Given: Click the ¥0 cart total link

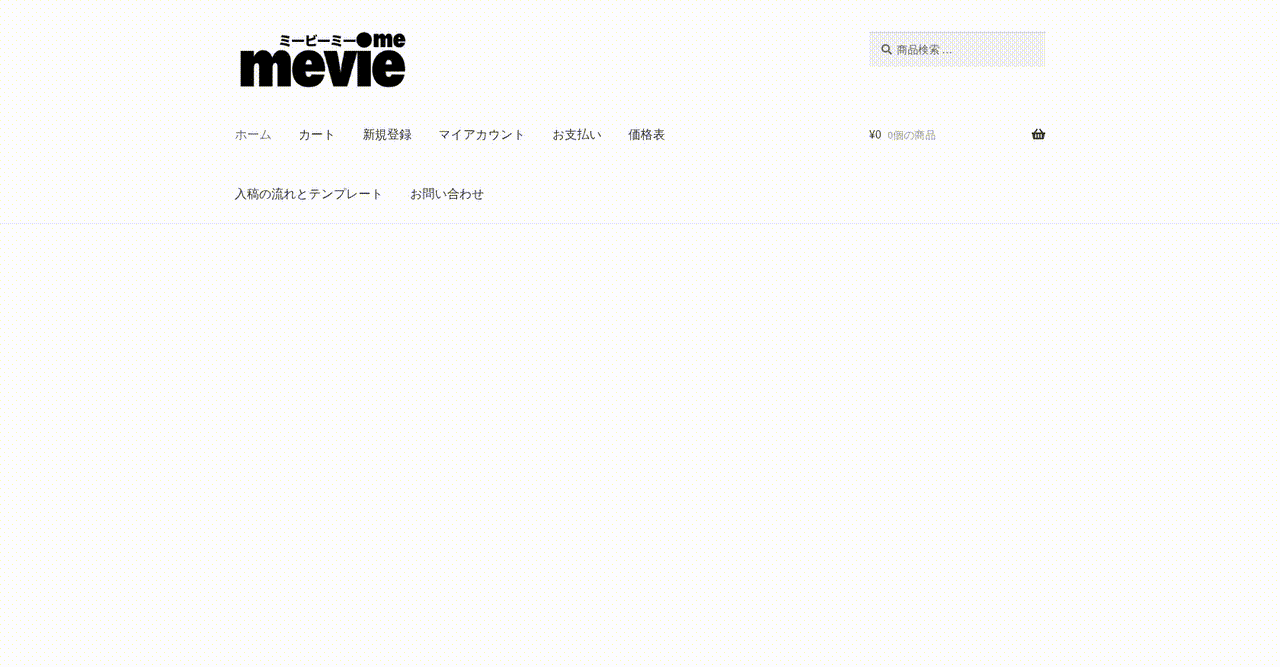Looking at the screenshot, I should (875, 135).
